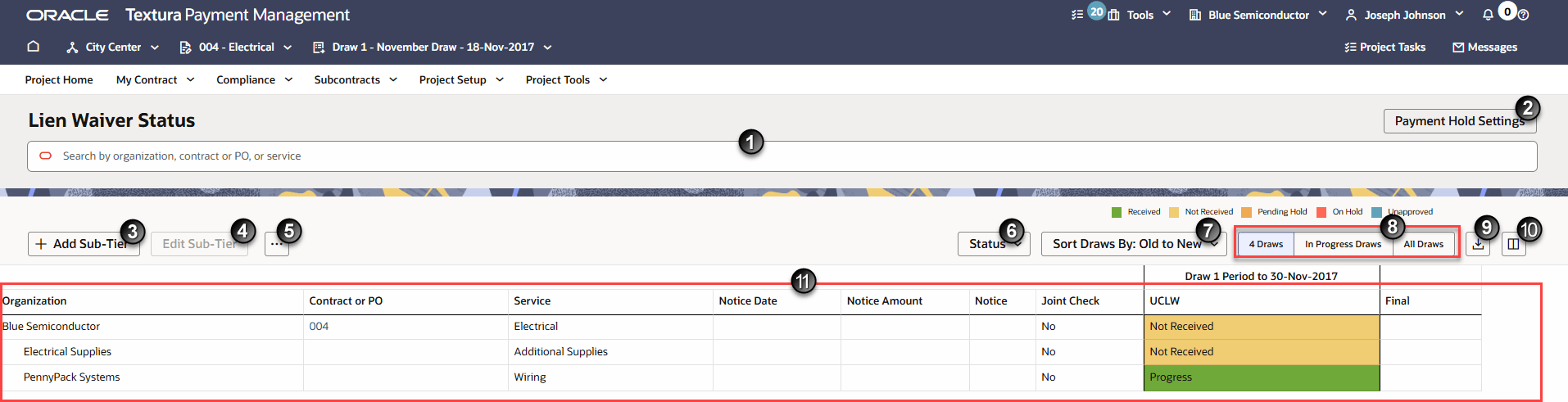Open the task list icon with badge 20

click(x=1077, y=15)
